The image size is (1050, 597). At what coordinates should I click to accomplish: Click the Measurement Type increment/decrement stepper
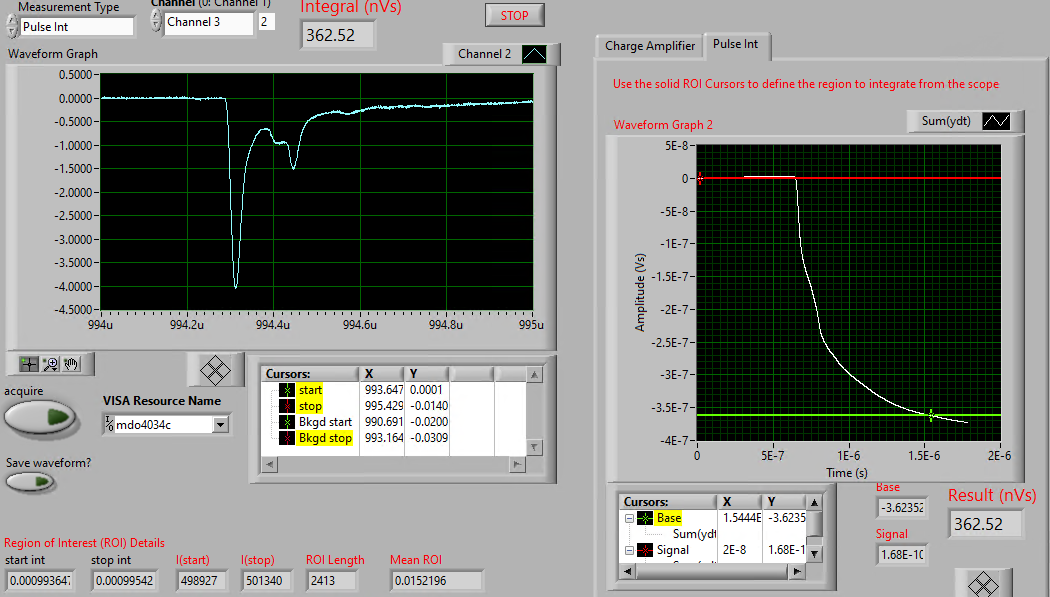pos(12,26)
